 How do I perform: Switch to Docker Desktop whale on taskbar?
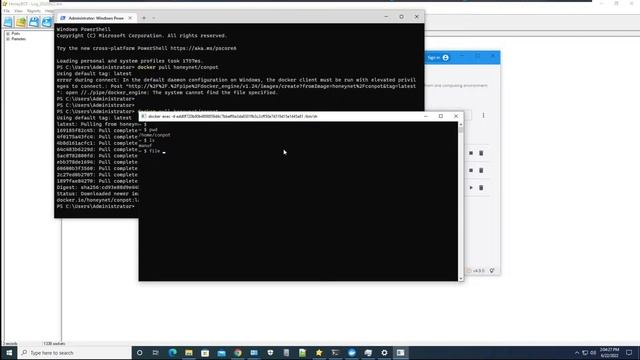pyautogui.click(x=352, y=353)
